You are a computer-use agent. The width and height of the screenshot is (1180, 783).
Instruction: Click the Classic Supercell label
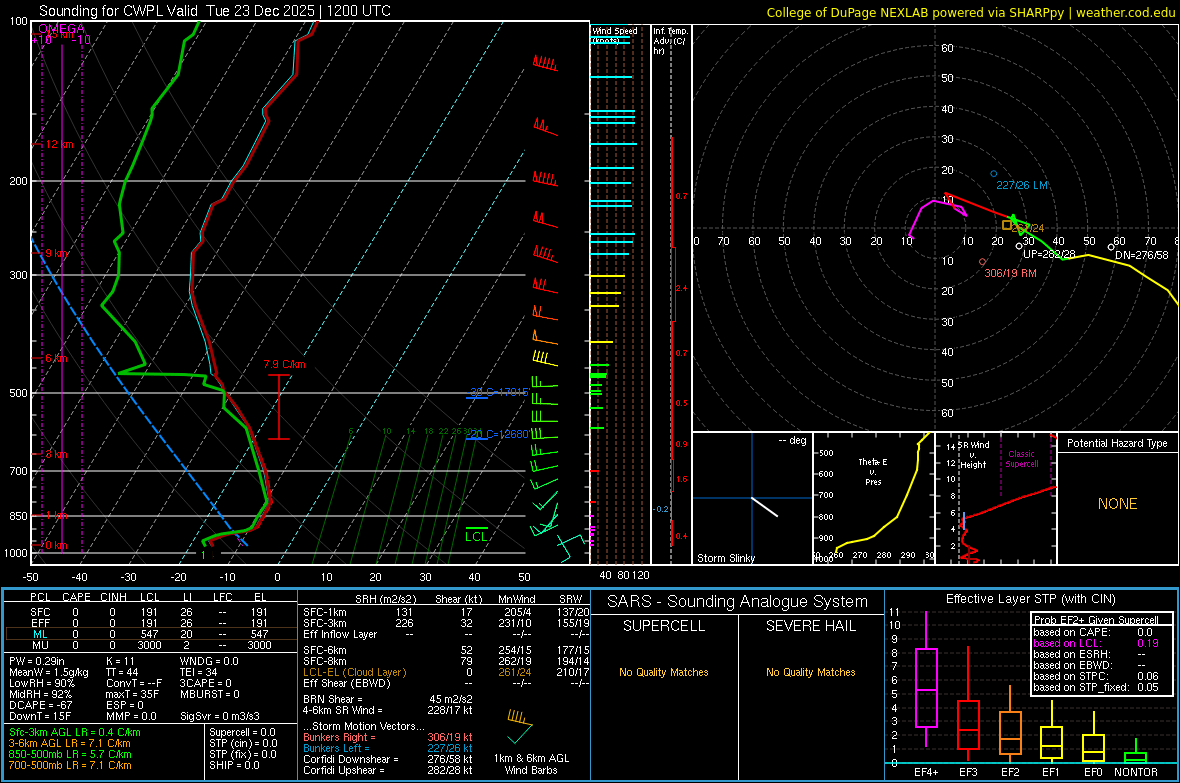[x=1022, y=459]
